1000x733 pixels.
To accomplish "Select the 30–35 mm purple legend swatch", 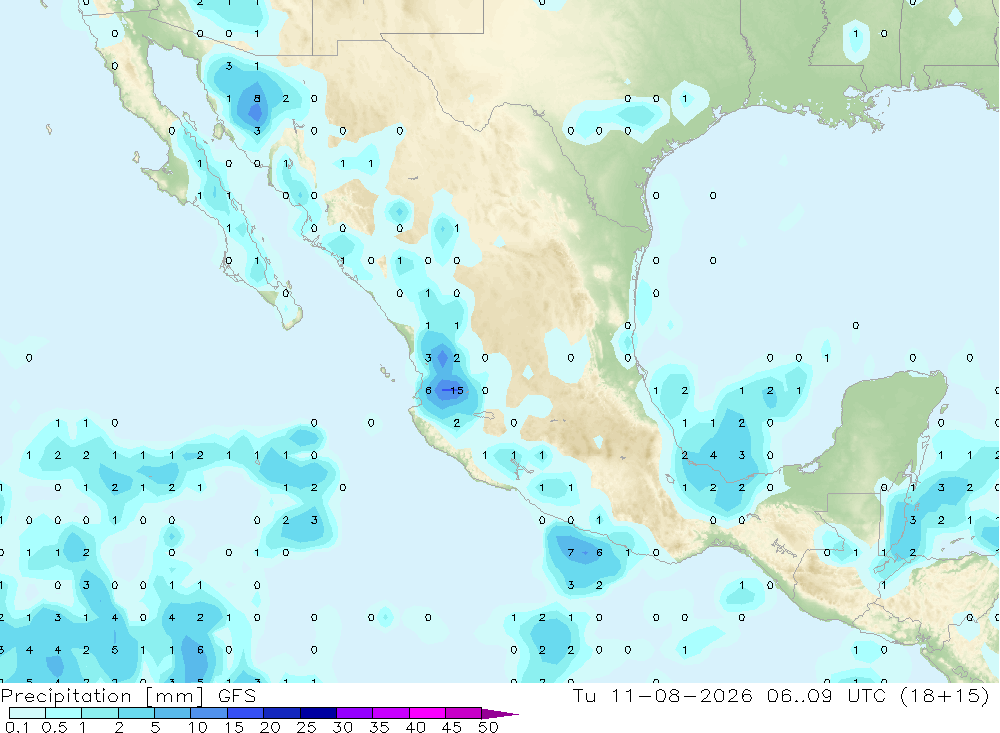I will [354, 713].
